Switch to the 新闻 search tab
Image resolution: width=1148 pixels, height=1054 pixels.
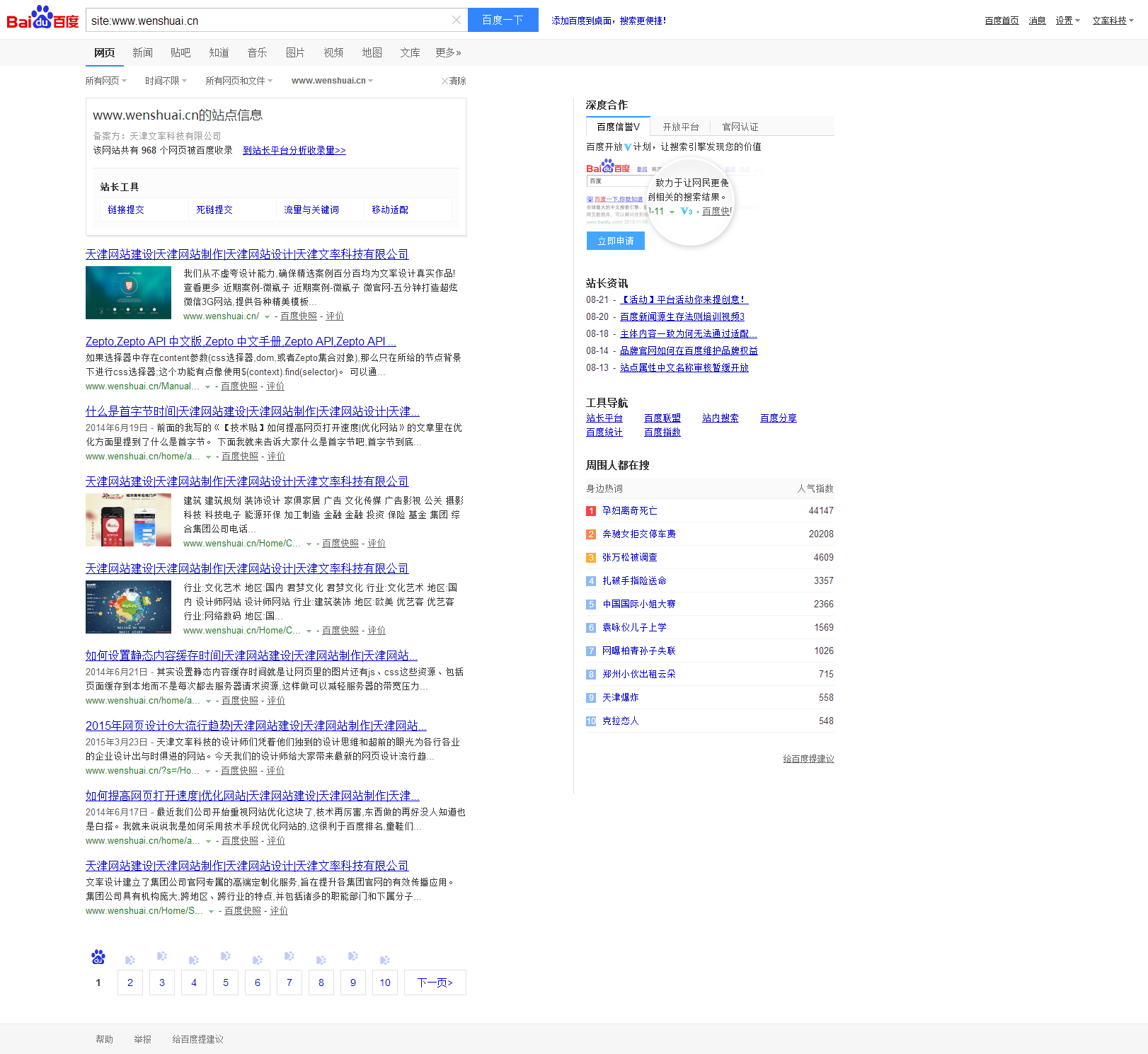tap(142, 52)
